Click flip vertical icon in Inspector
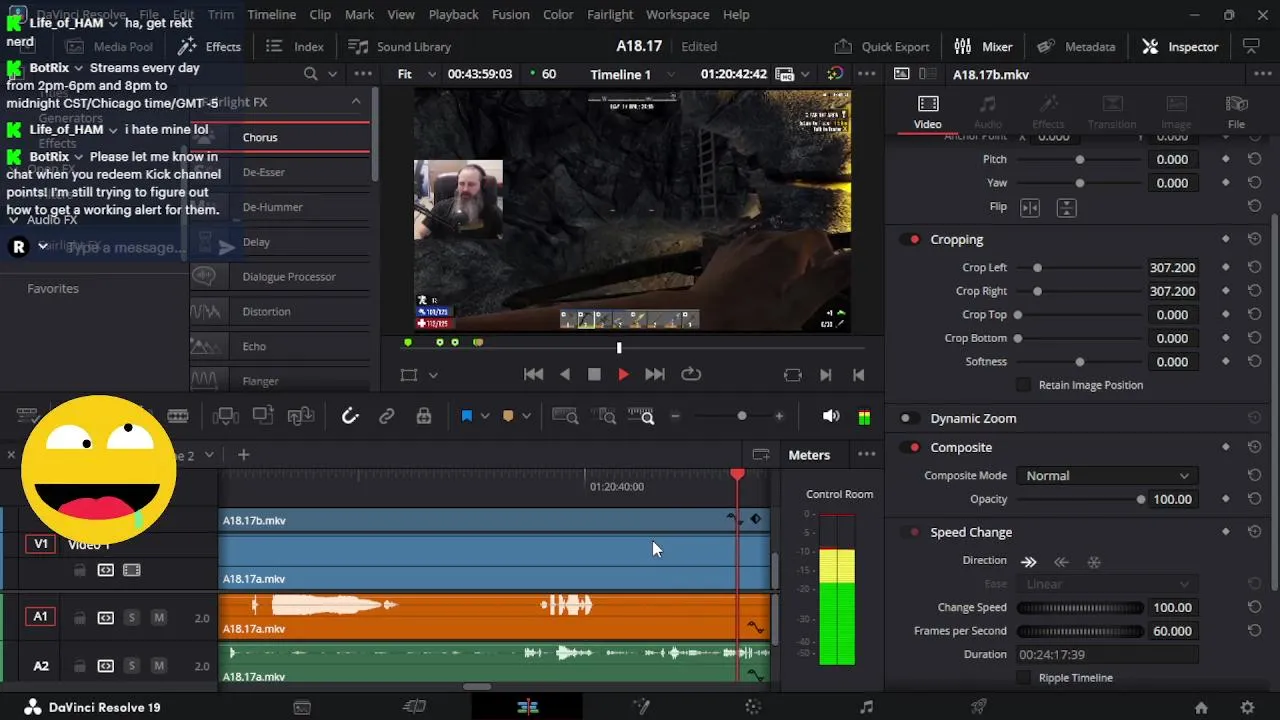 point(1067,207)
